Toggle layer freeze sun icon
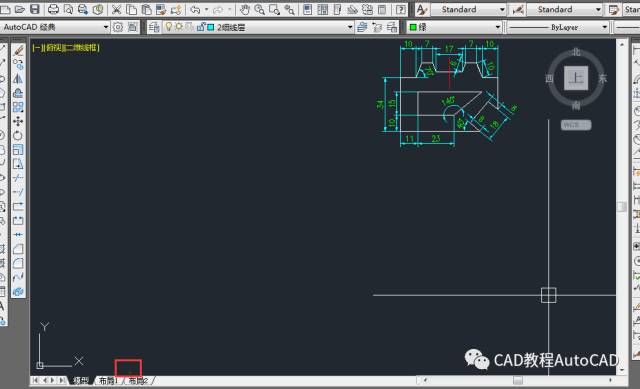 [179, 27]
